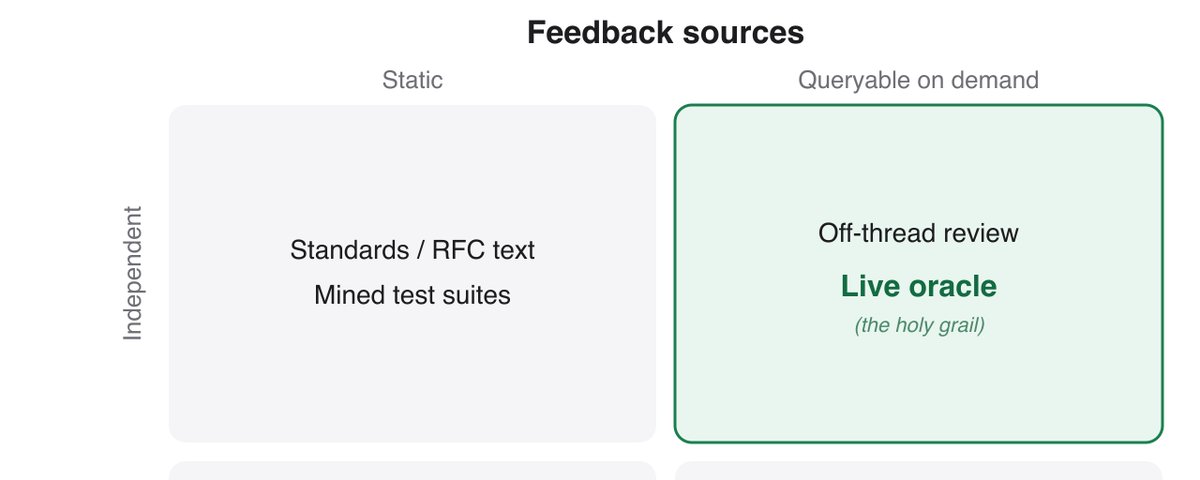This screenshot has width=1200, height=480.
Task: Click the italic "(the holy grail)" caption
Action: [919, 326]
